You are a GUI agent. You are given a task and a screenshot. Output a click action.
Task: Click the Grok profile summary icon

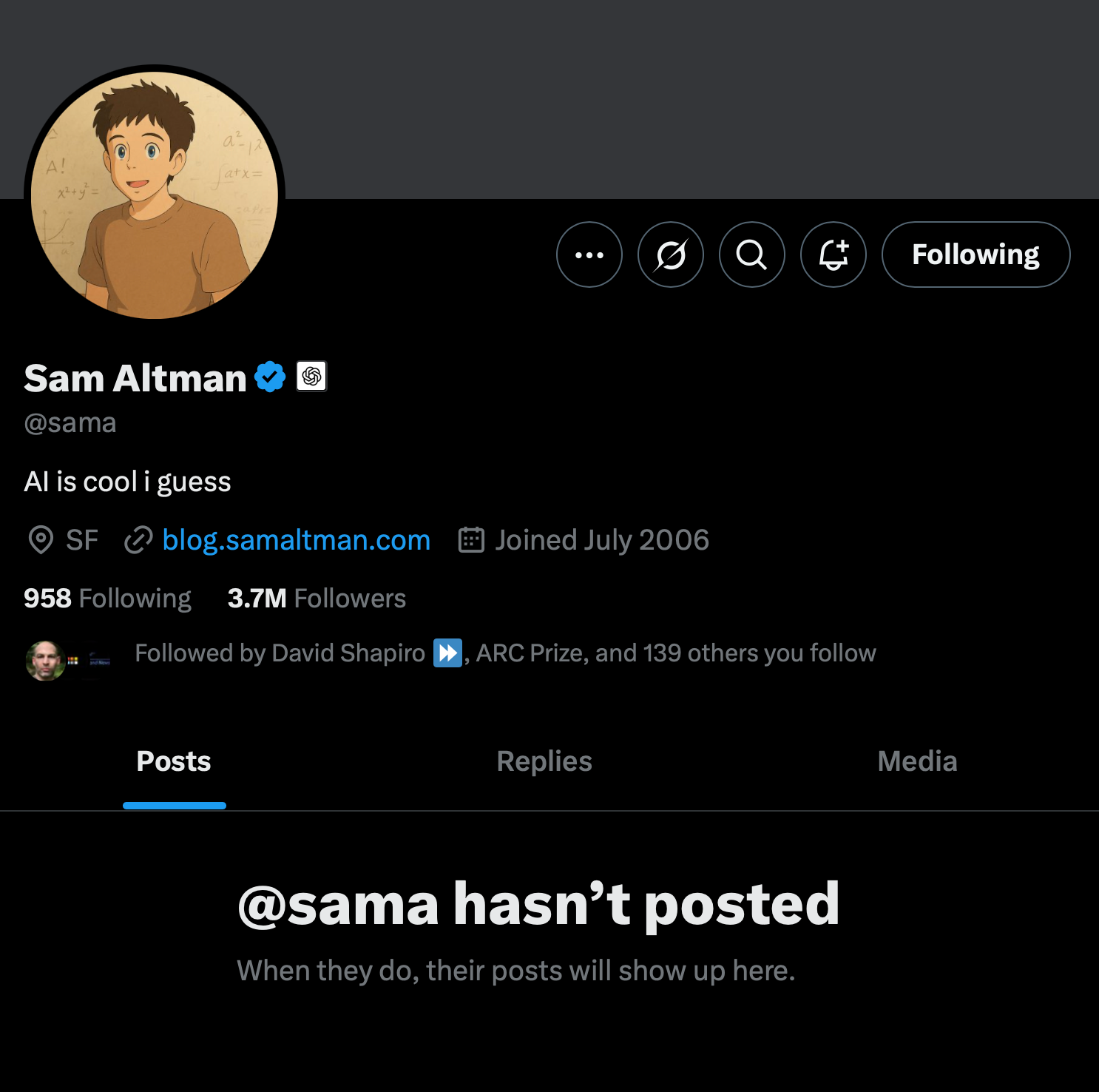[x=670, y=255]
